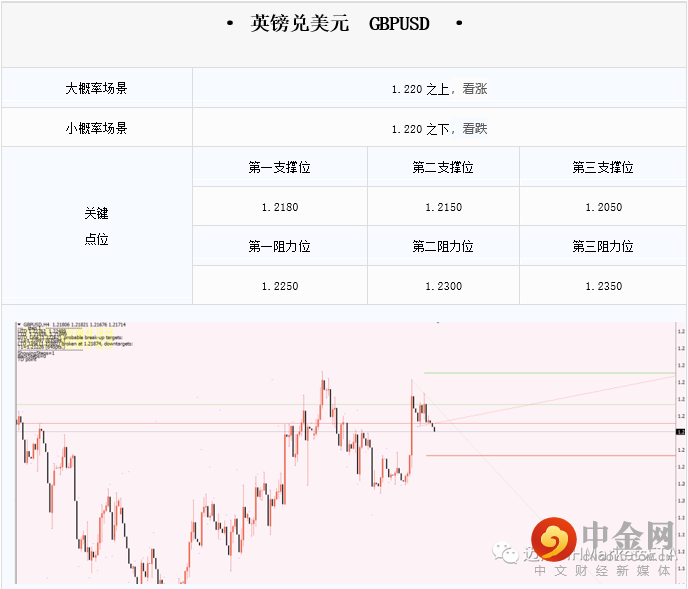Select the 第二阻力位 header cell
This screenshot has height=589, width=688.
pos(443,246)
